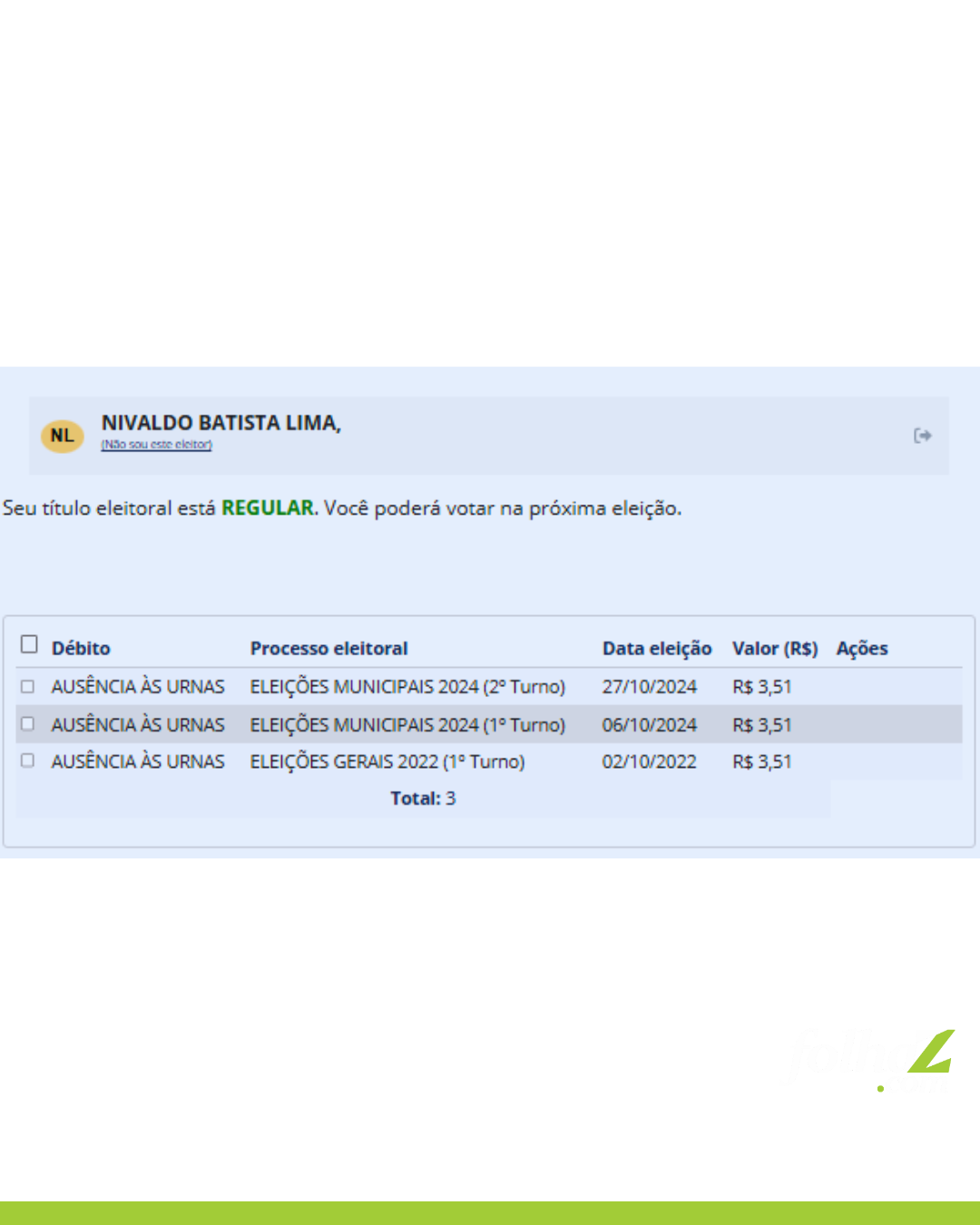This screenshot has height=1225, width=980.
Task: Toggle the select-all checkbox beside Débito header
Action: coord(29,644)
